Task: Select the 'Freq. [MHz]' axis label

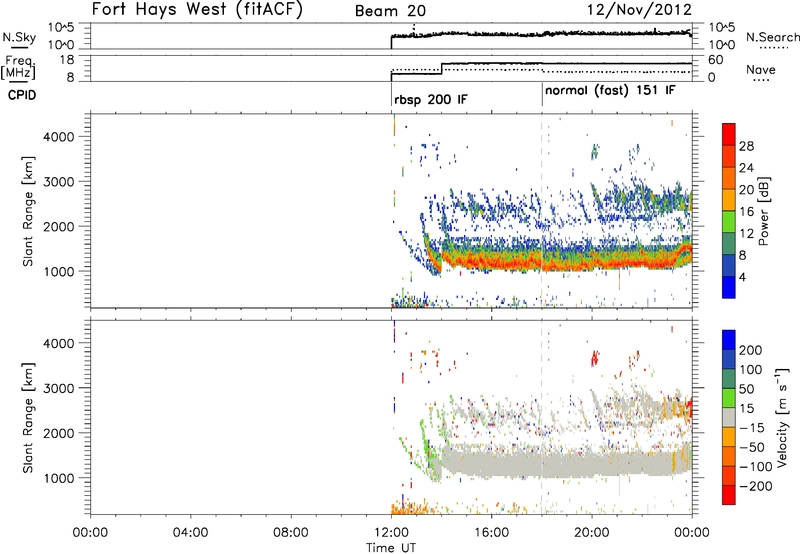Action: pos(19,67)
